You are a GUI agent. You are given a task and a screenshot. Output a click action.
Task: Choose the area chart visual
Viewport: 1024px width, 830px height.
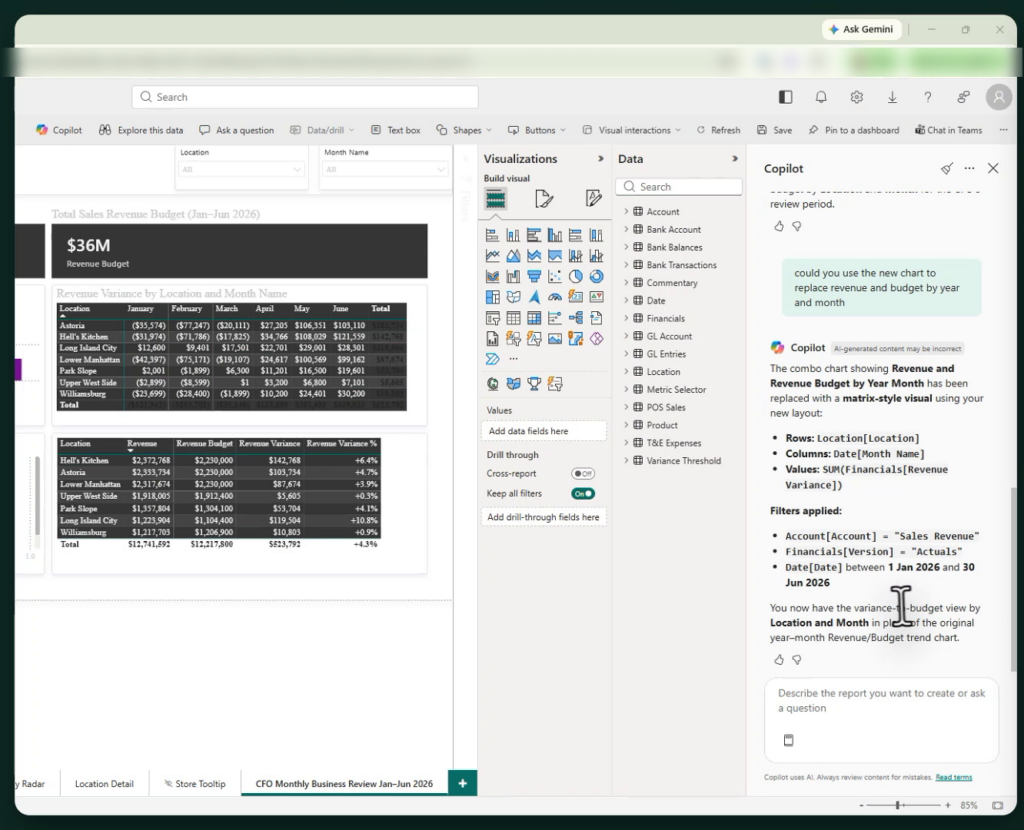(513, 256)
